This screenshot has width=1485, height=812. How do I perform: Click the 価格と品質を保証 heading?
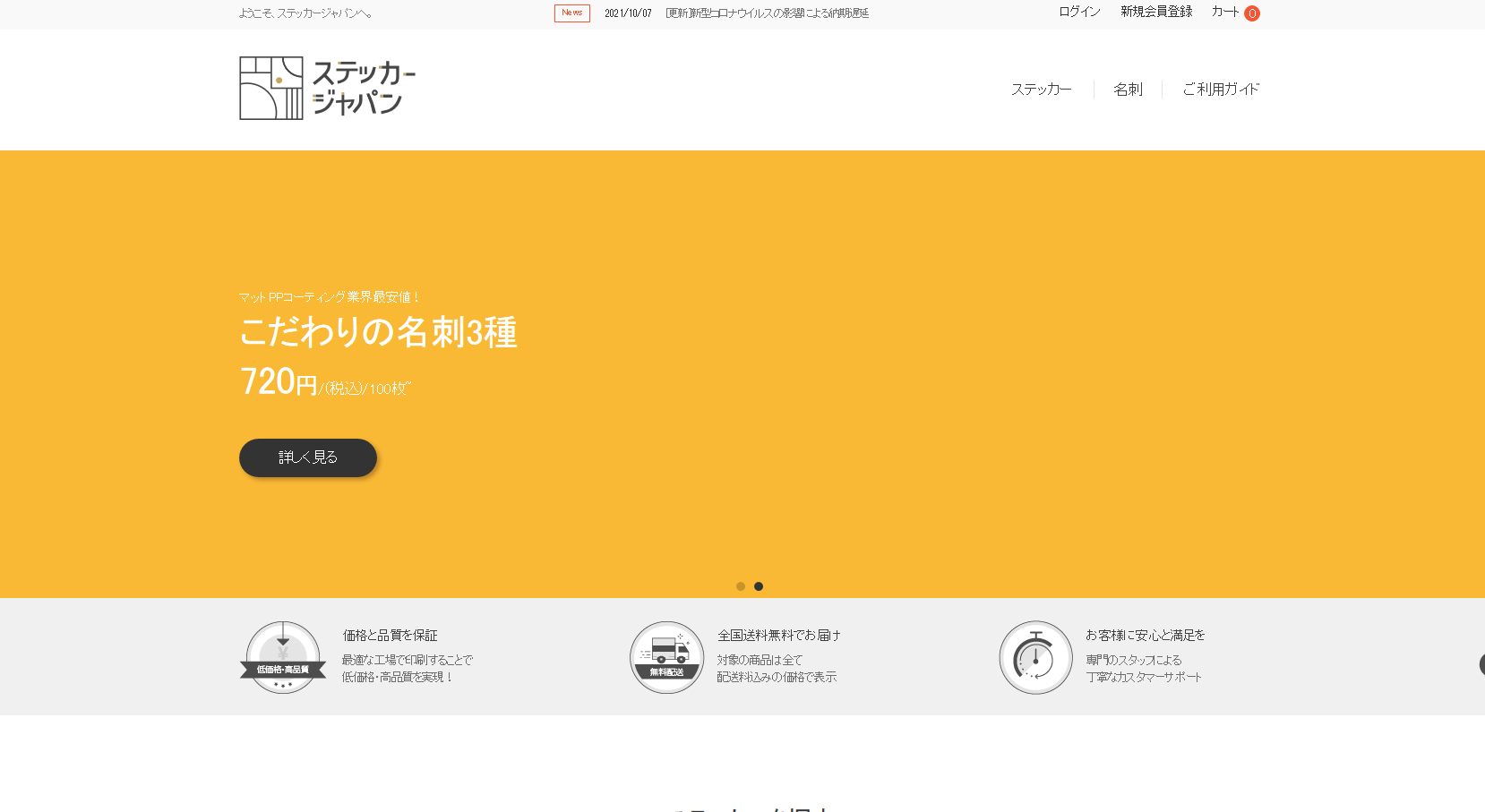pos(390,635)
